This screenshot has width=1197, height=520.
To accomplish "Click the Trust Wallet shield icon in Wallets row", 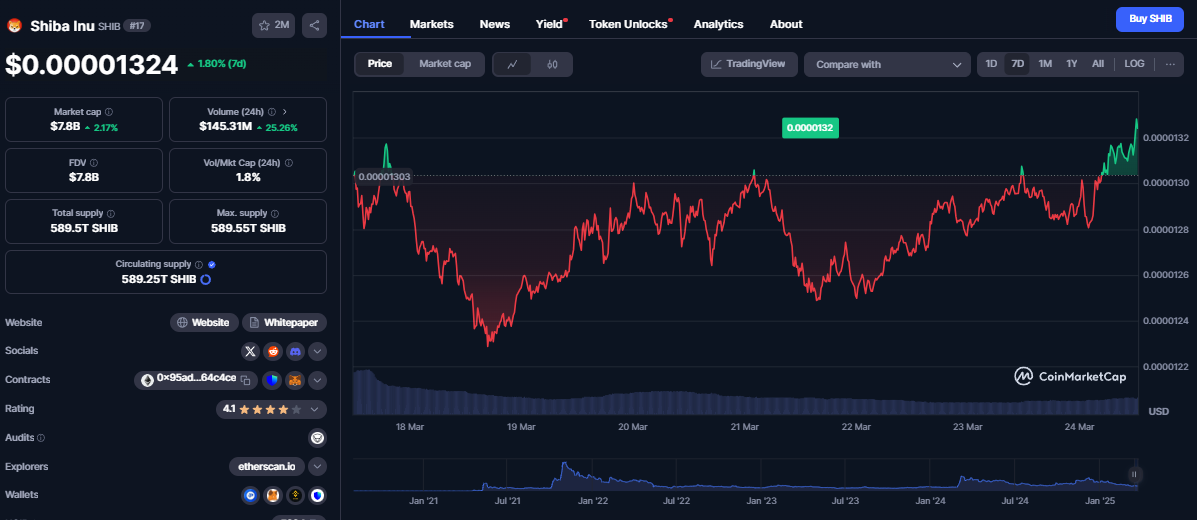I will pos(318,496).
